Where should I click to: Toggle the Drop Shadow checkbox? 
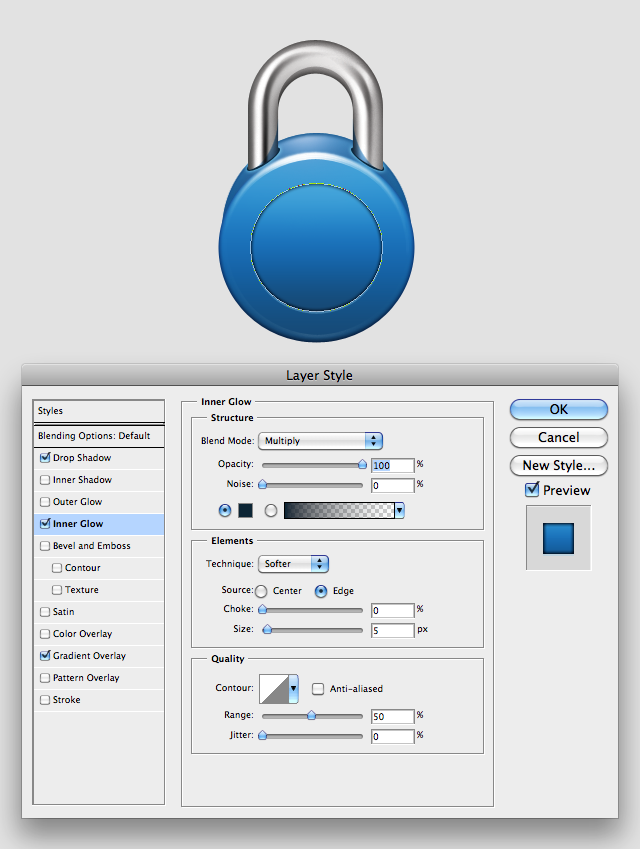click(45, 458)
